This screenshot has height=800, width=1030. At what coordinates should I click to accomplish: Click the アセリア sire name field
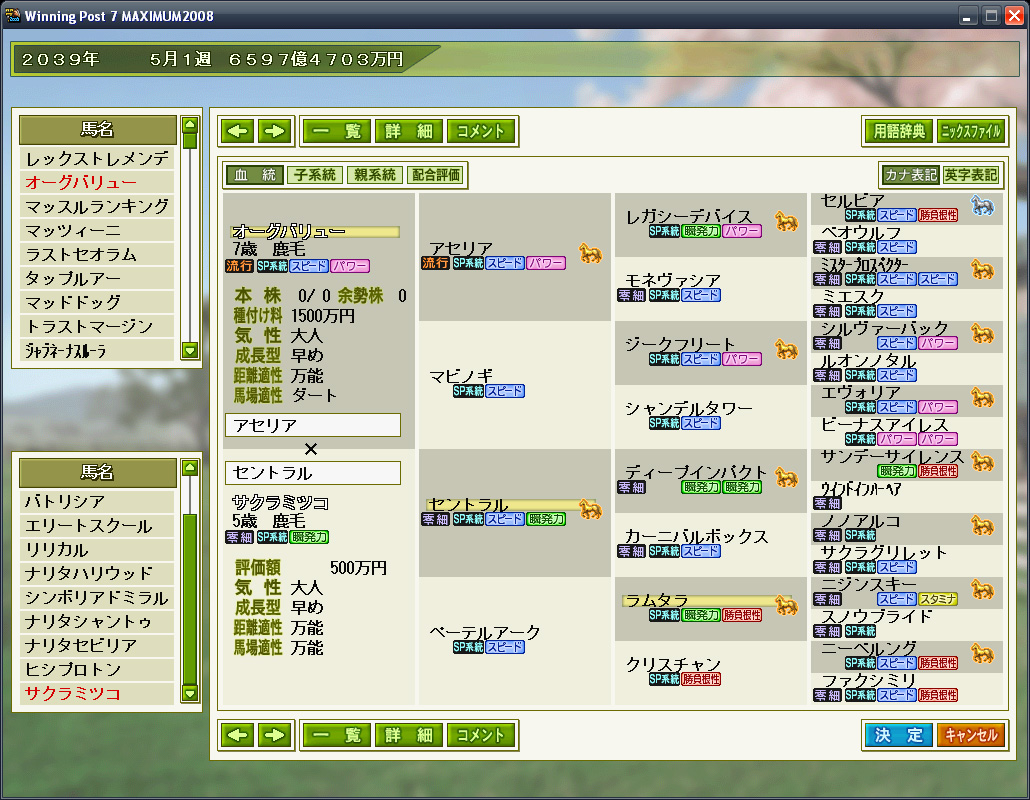point(313,425)
